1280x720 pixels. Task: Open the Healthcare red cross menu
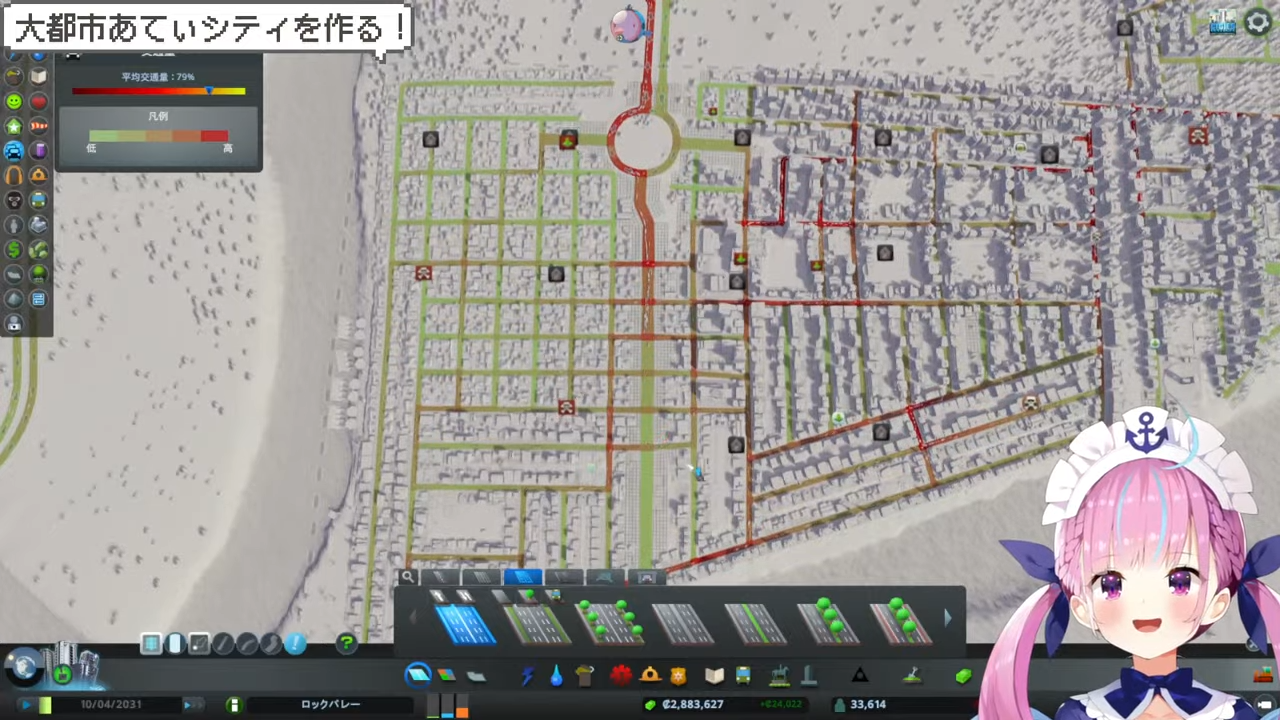[620, 675]
